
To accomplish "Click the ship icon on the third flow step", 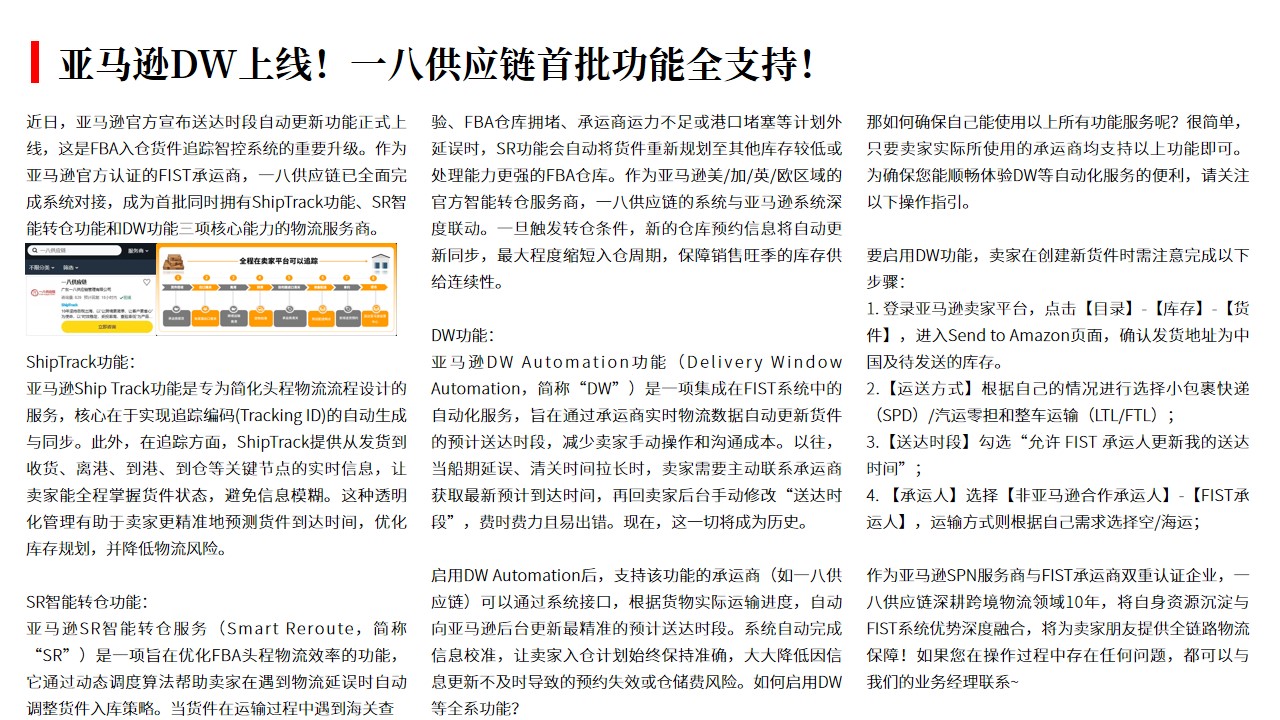I will point(233,308).
